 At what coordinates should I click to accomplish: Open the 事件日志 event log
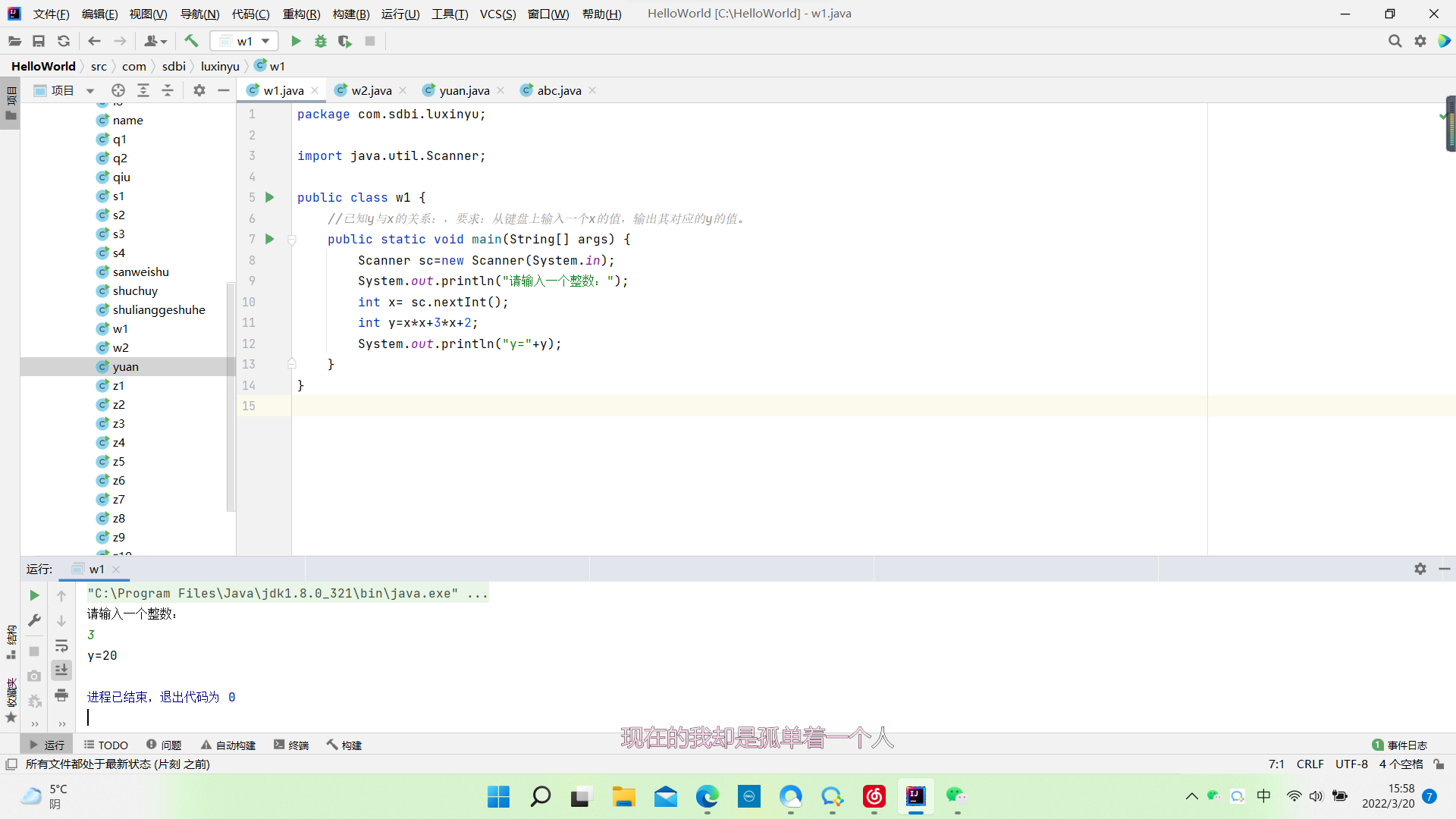point(1400,745)
